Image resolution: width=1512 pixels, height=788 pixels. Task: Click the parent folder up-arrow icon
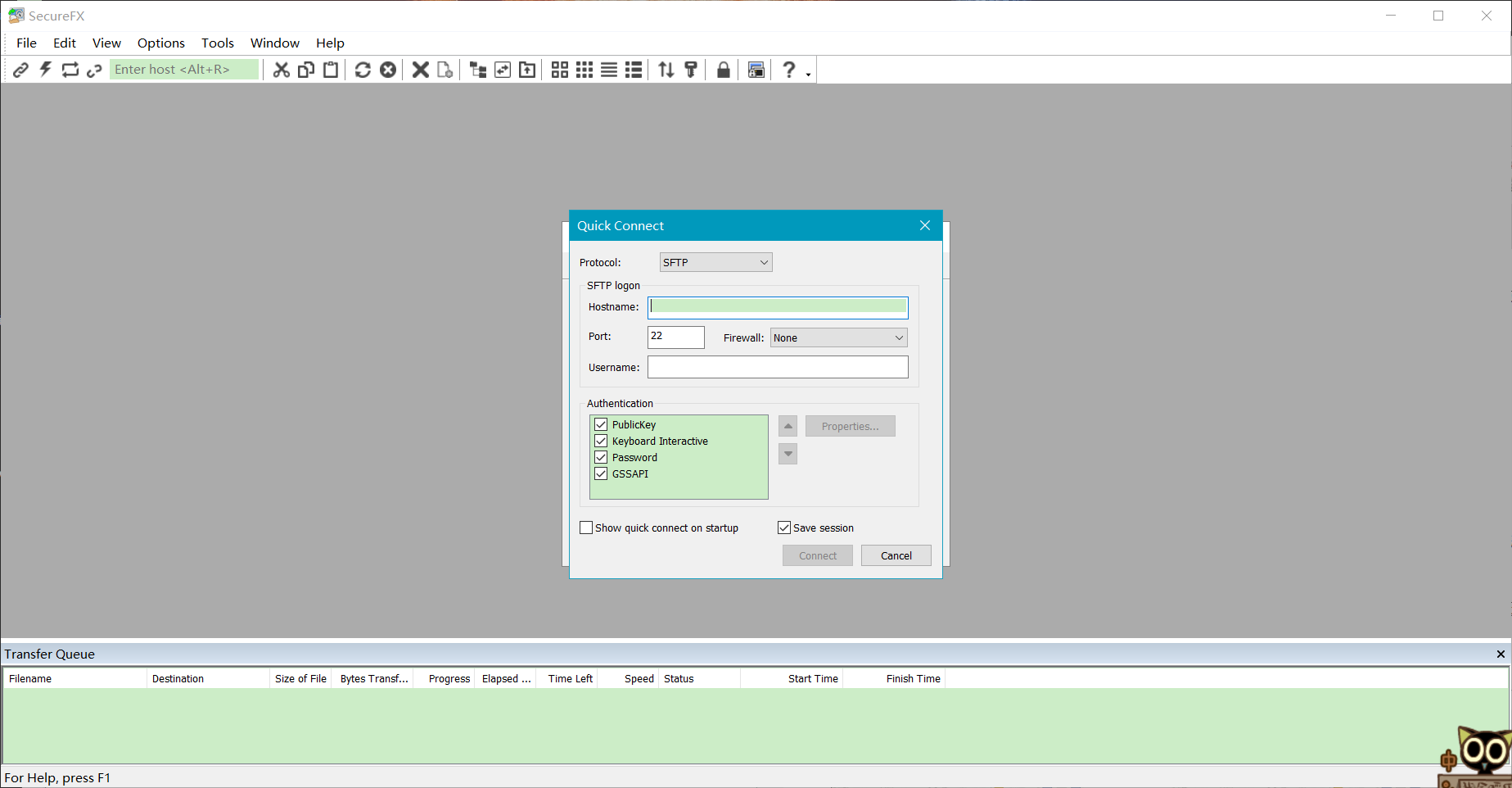tap(527, 70)
